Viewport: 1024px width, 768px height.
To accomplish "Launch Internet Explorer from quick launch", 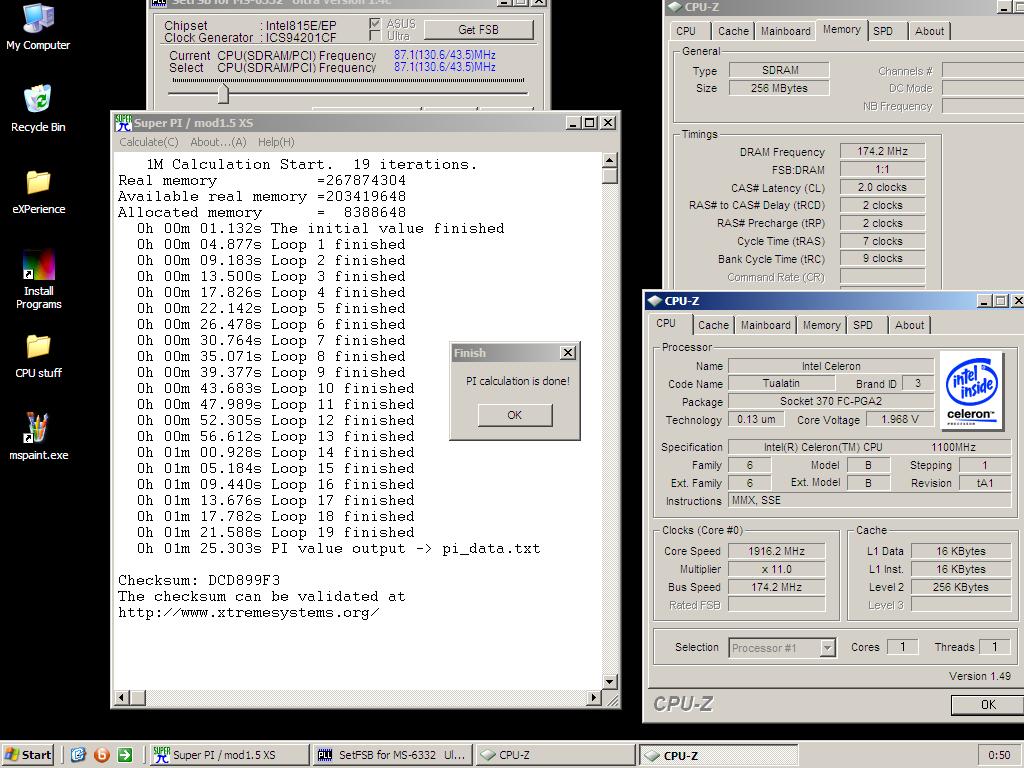I will pyautogui.click(x=78, y=755).
